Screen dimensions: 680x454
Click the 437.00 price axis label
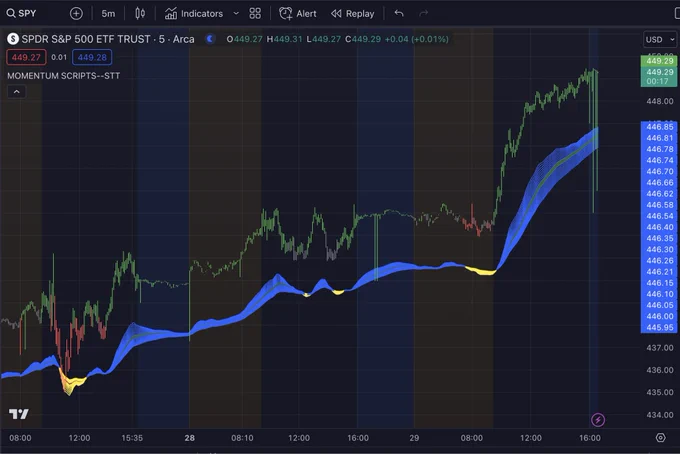(x=660, y=348)
